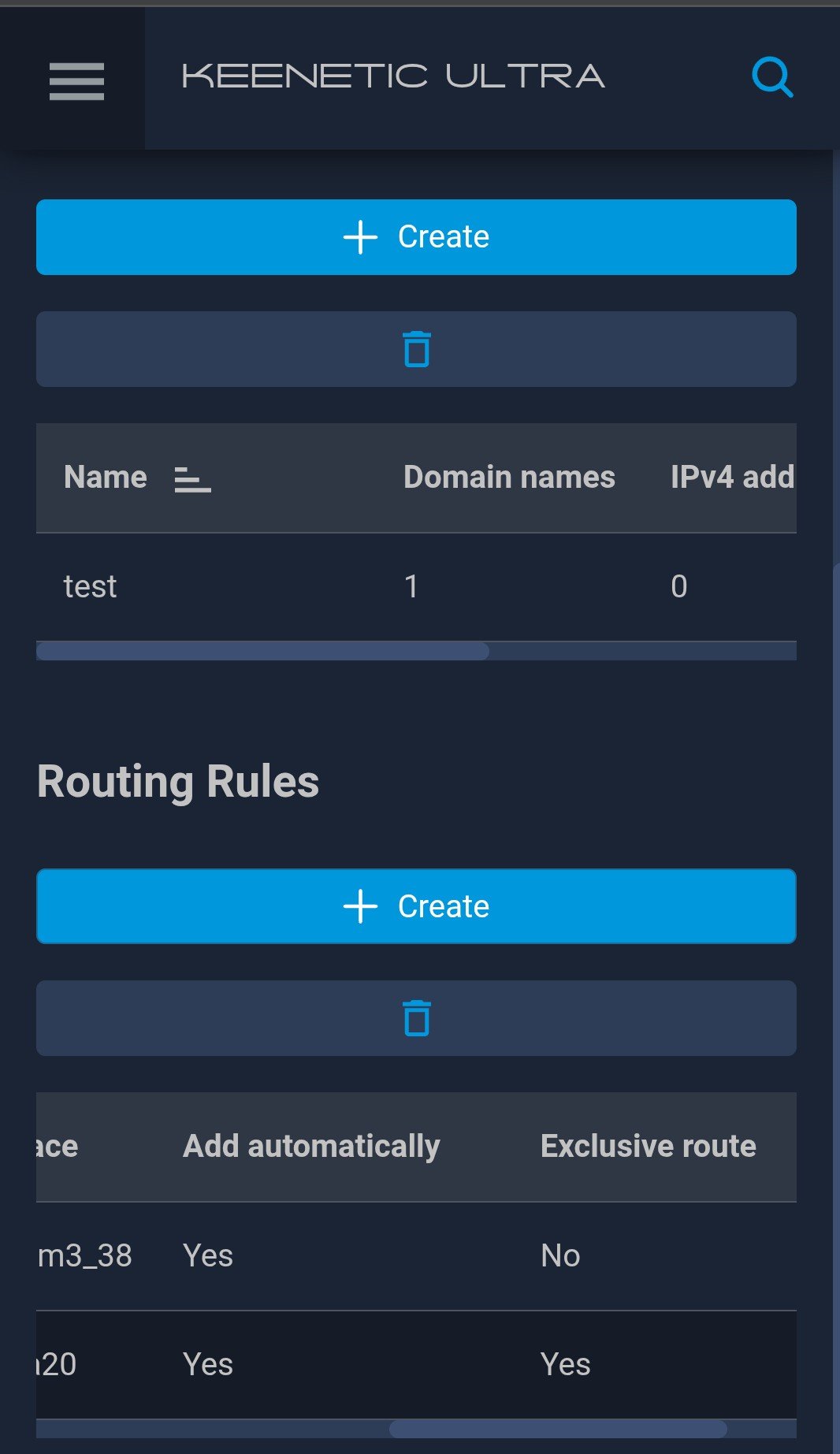Open the hamburger navigation menu

76,81
